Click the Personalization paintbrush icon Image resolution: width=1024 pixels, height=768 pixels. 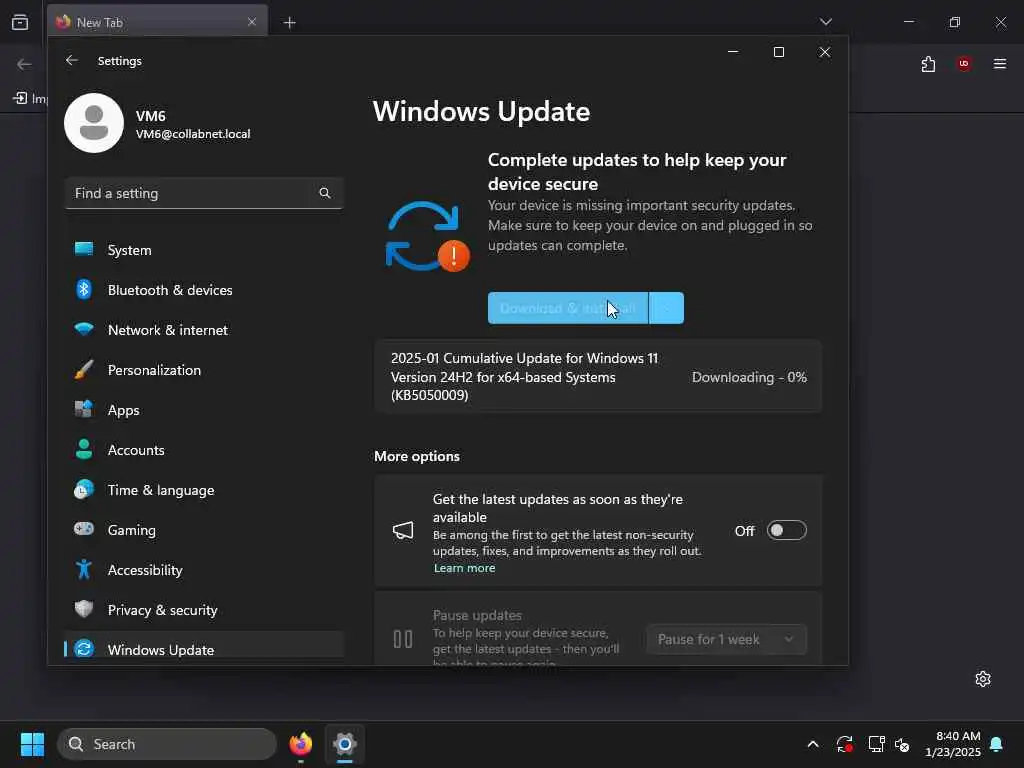click(x=84, y=370)
